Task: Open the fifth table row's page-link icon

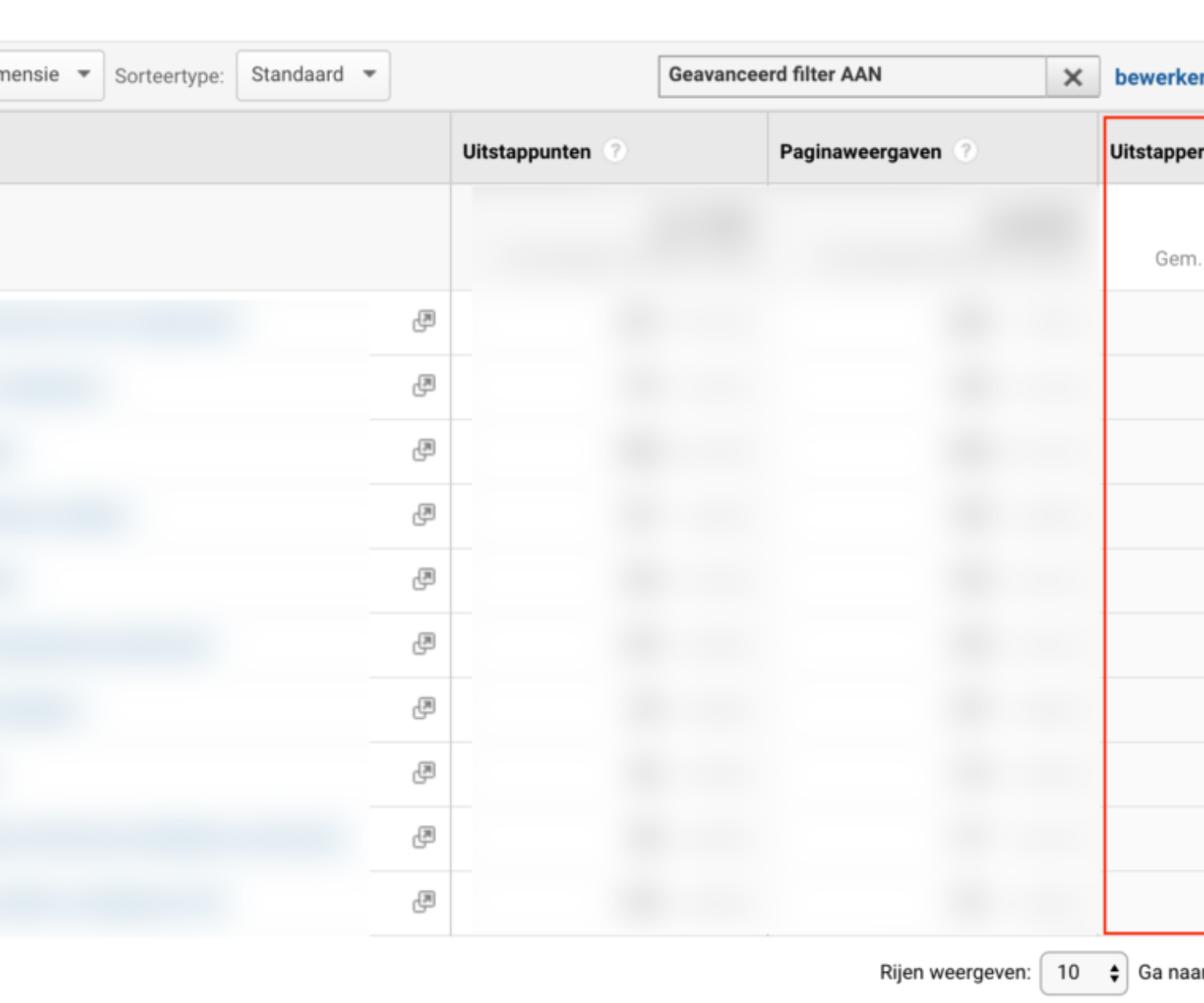Action: click(424, 579)
